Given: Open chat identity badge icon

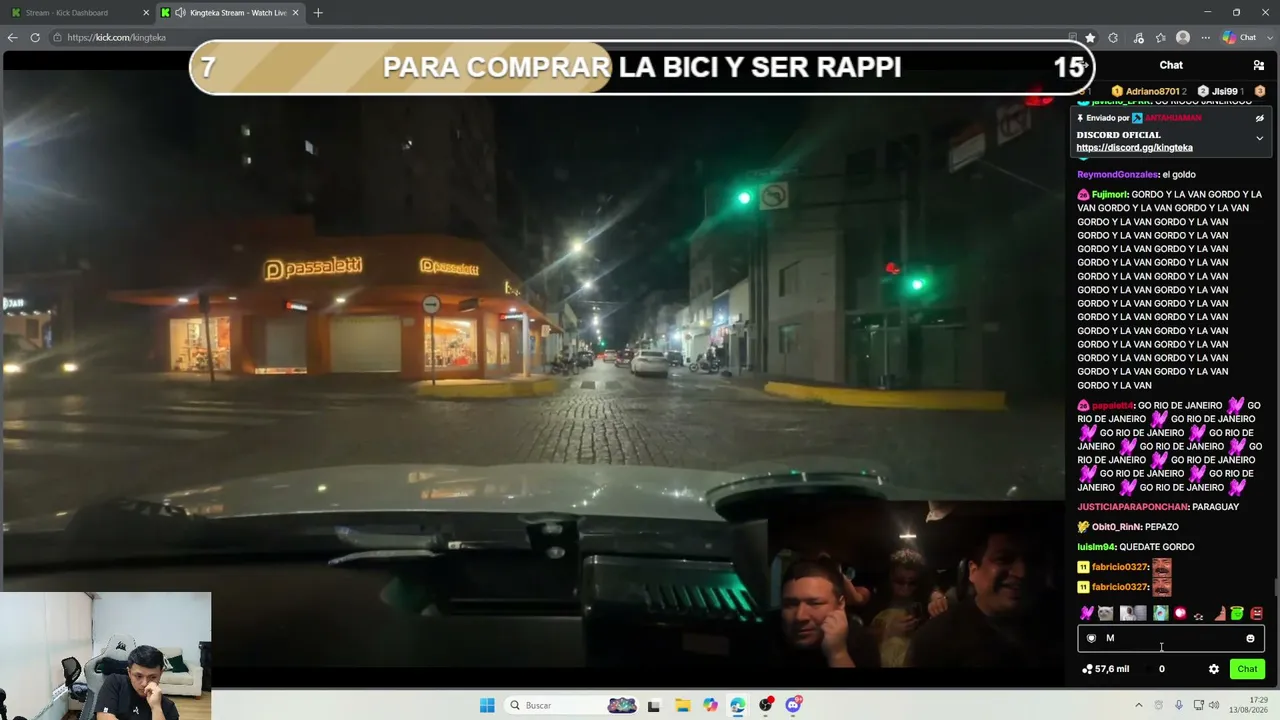Looking at the screenshot, I should tap(1091, 638).
